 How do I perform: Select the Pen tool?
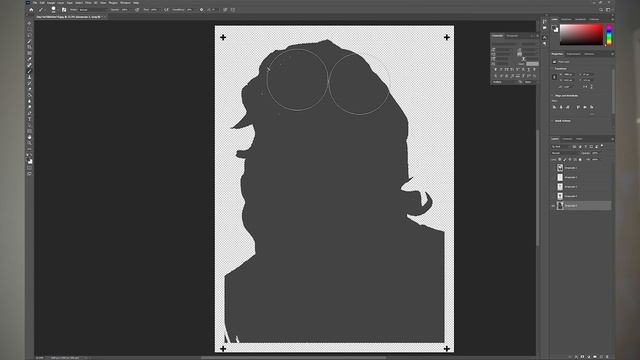(29, 113)
